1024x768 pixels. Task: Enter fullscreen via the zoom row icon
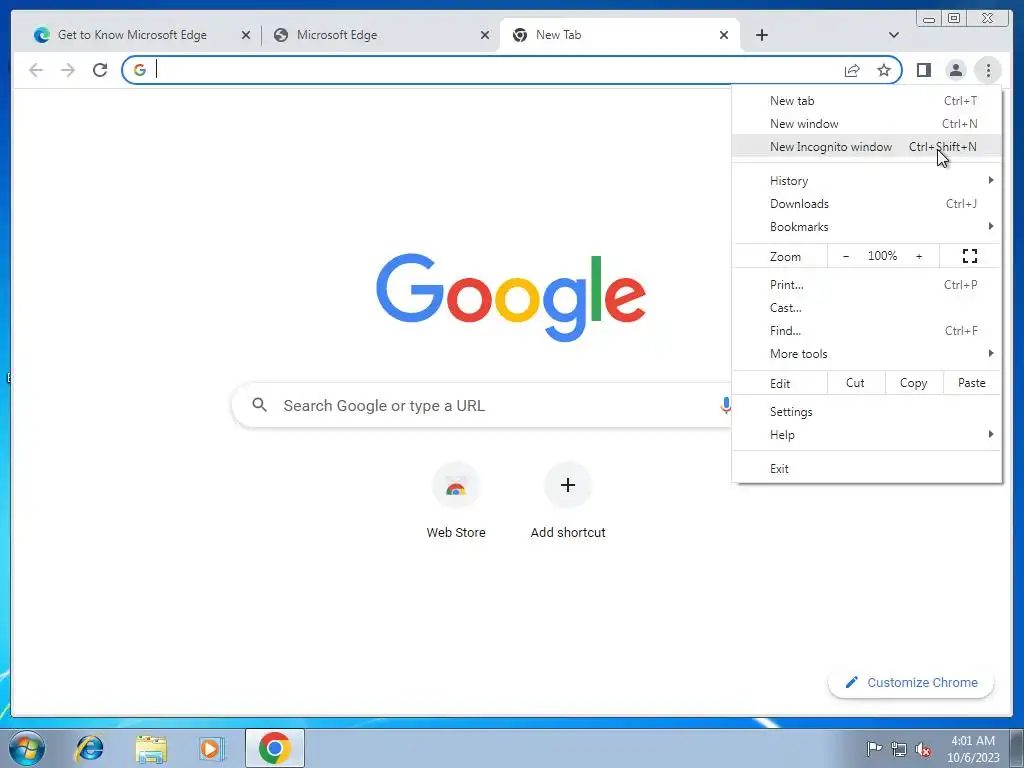(x=970, y=256)
